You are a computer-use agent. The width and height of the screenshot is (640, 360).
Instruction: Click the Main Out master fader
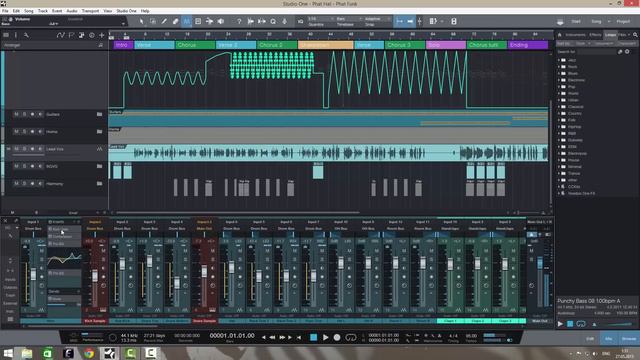click(x=540, y=263)
